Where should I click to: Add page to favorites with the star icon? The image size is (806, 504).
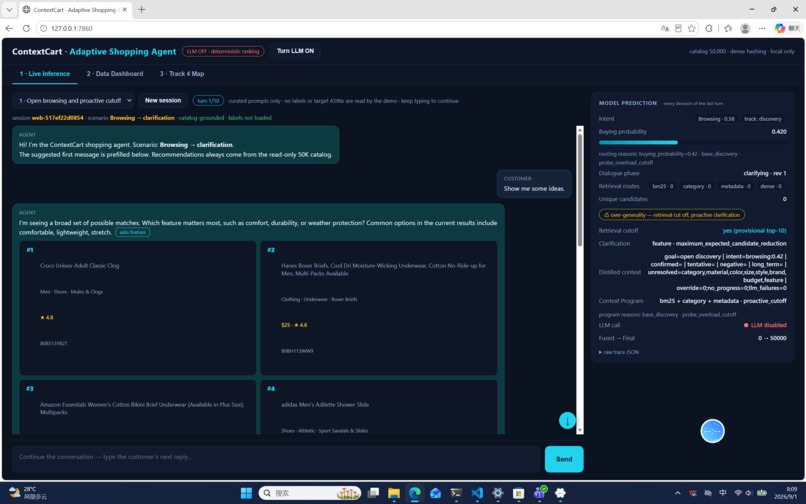[x=692, y=28]
